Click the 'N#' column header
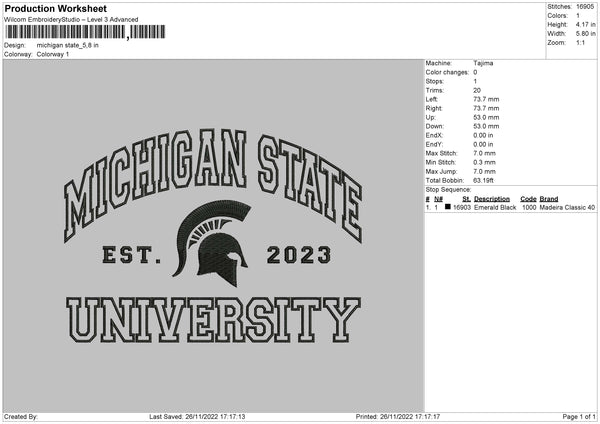600x424 pixels. tap(439, 199)
